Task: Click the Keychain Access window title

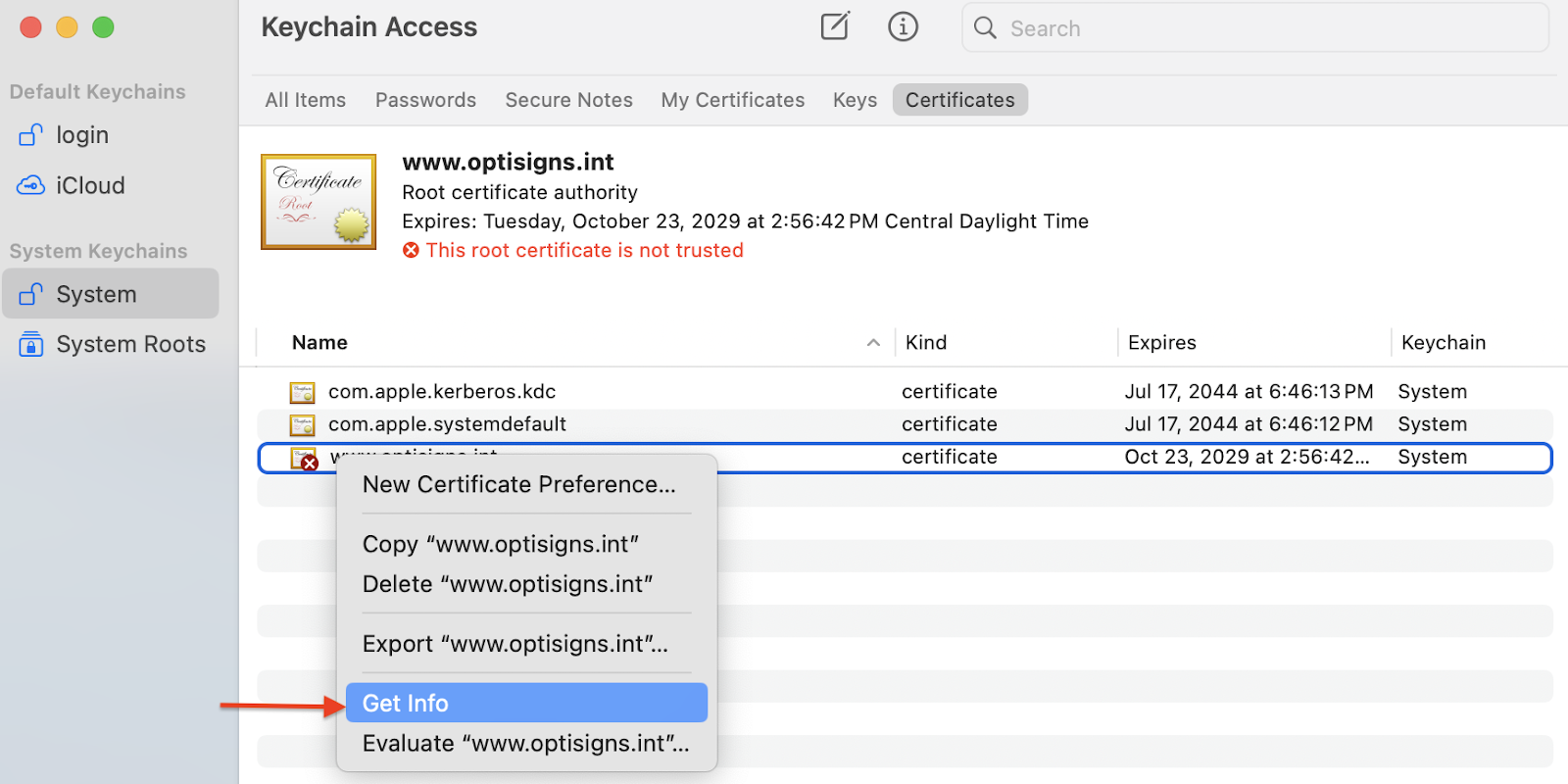Action: [x=369, y=27]
